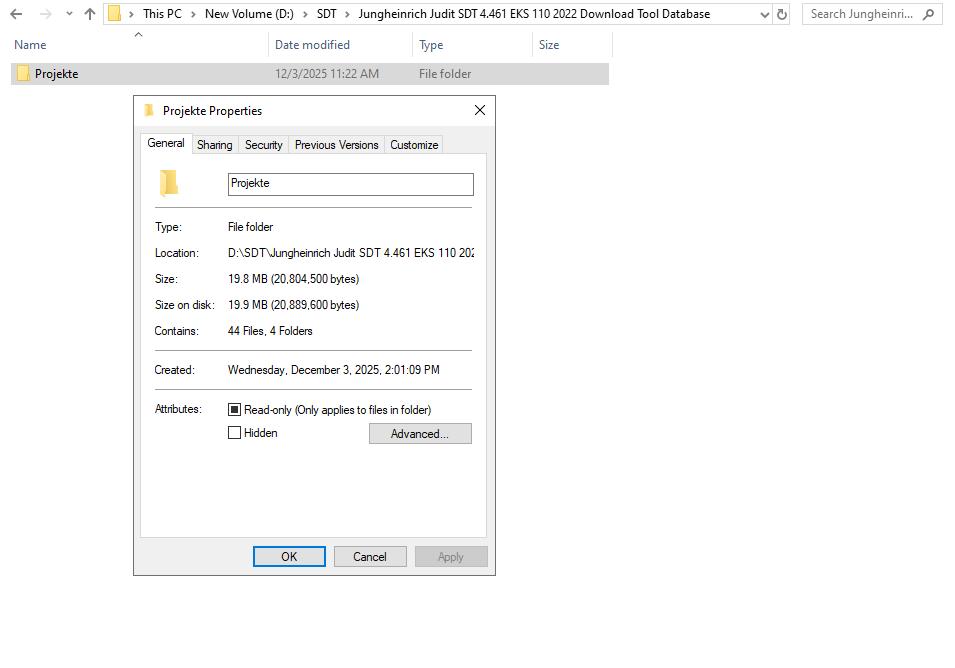
Task: Open the address bar history dropdown
Action: pyautogui.click(x=765, y=15)
